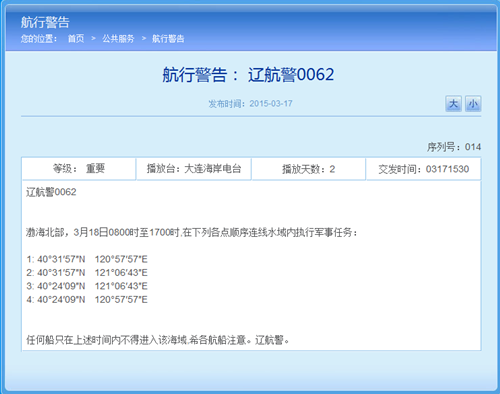This screenshot has height=394, width=500.
Task: Click the 渤海北部 military task sentence
Action: point(192,232)
